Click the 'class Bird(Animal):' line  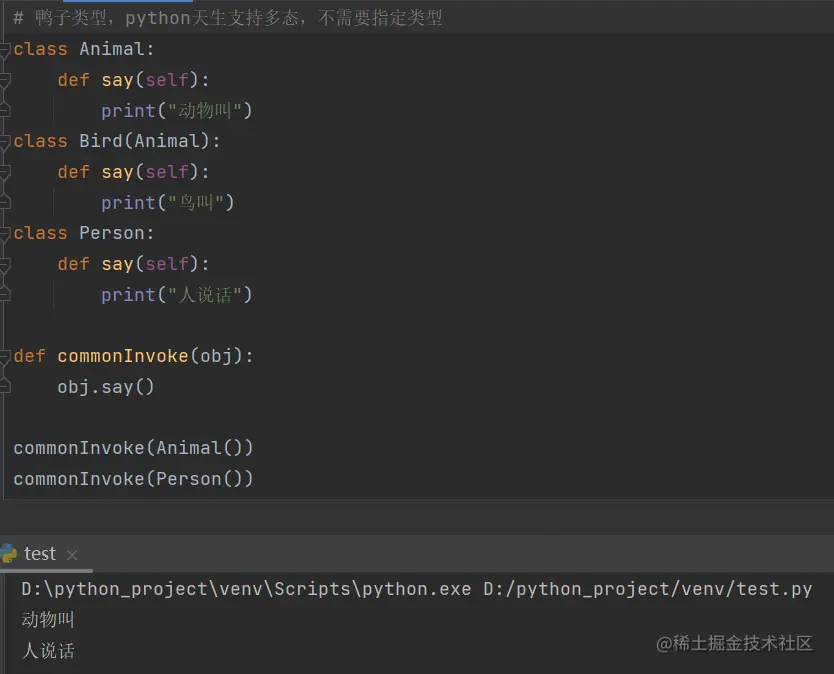click(x=117, y=141)
